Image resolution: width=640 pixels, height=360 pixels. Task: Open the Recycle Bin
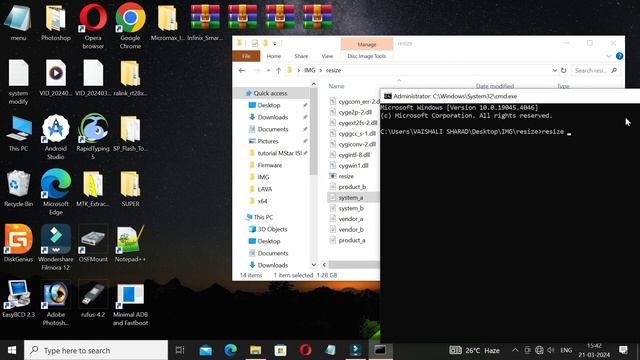pos(18,189)
